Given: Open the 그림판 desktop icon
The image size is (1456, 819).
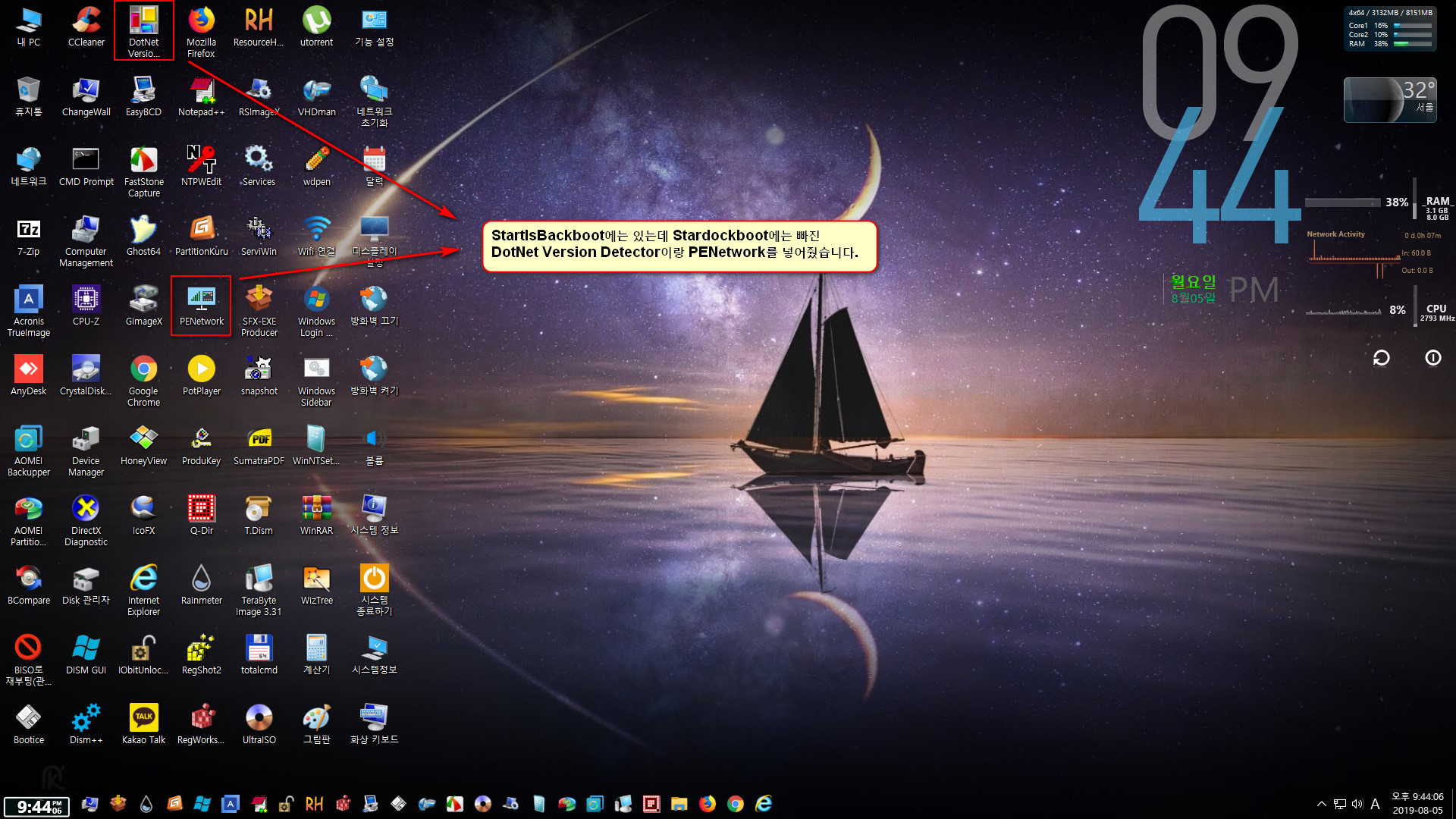Looking at the screenshot, I should pos(316,724).
